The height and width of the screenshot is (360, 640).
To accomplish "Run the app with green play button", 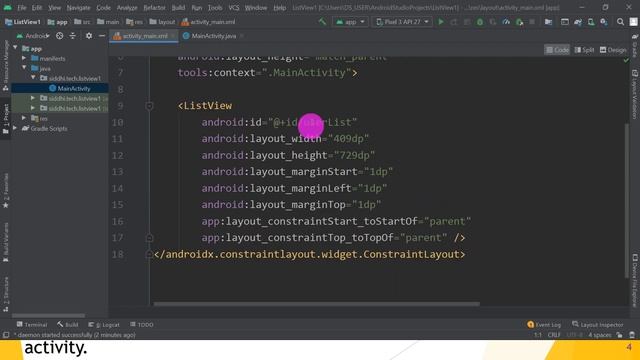I will pos(441,22).
